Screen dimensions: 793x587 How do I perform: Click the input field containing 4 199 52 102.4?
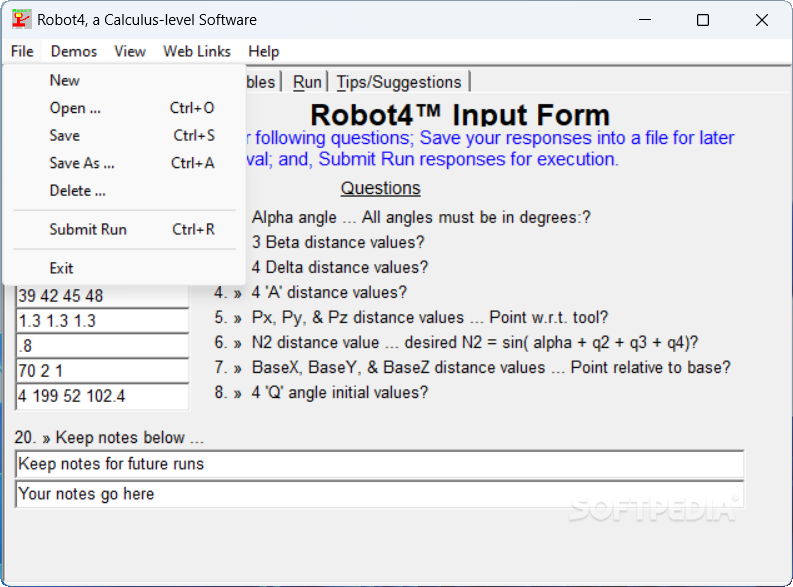(x=102, y=396)
